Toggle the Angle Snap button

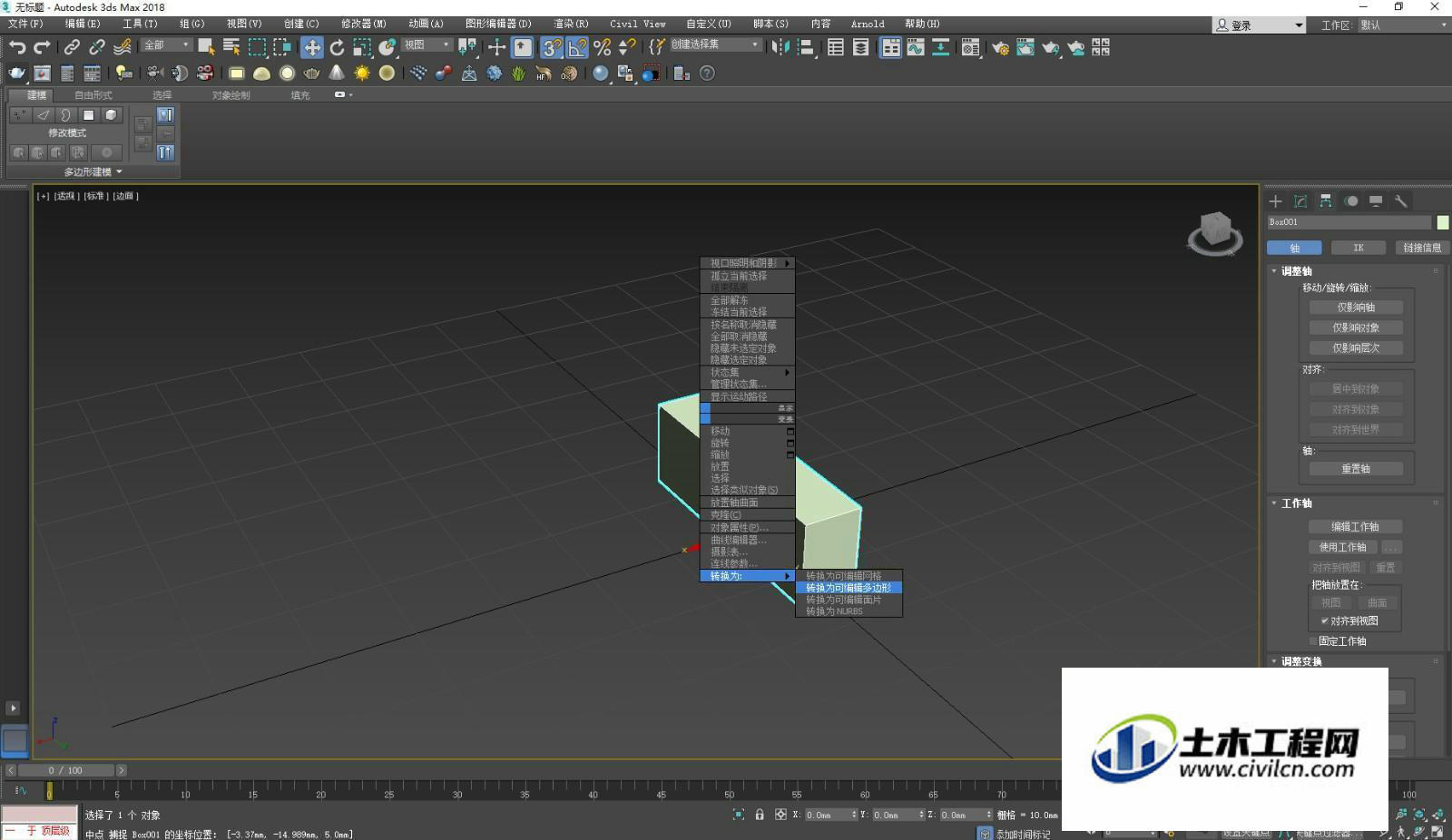pos(577,47)
